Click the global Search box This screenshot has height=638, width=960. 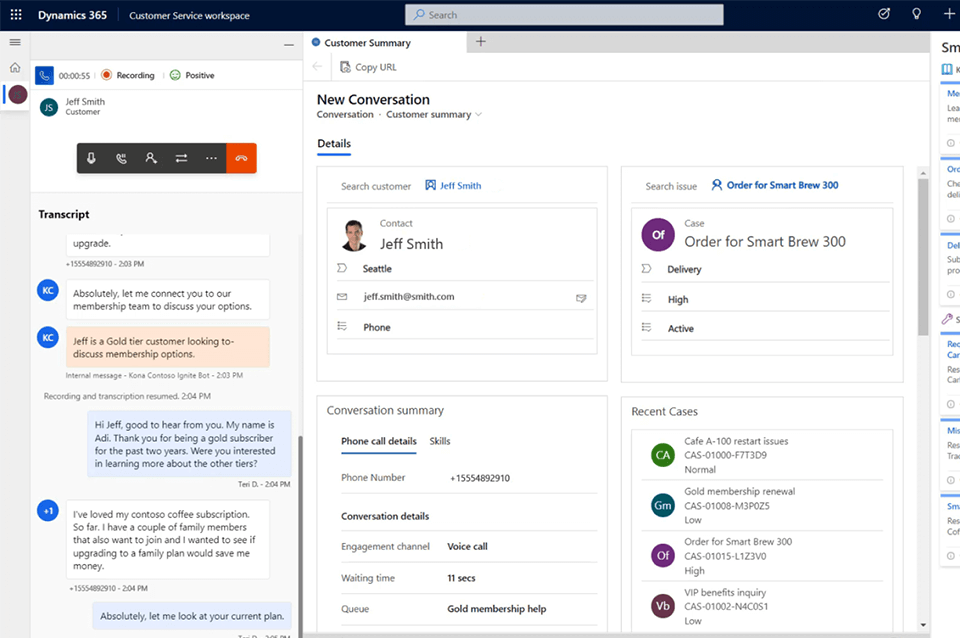[x=564, y=15]
